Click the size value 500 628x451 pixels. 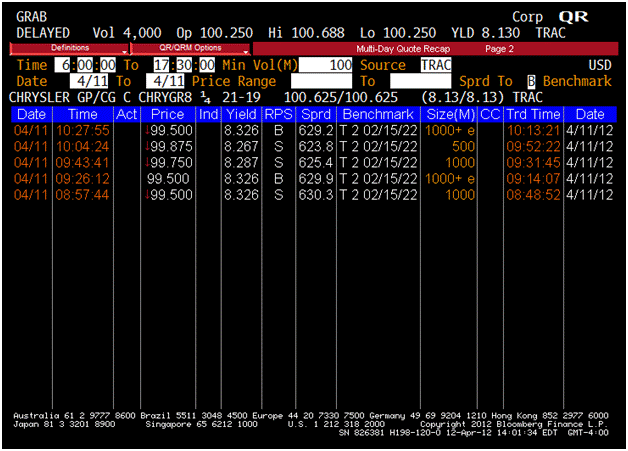coord(463,147)
